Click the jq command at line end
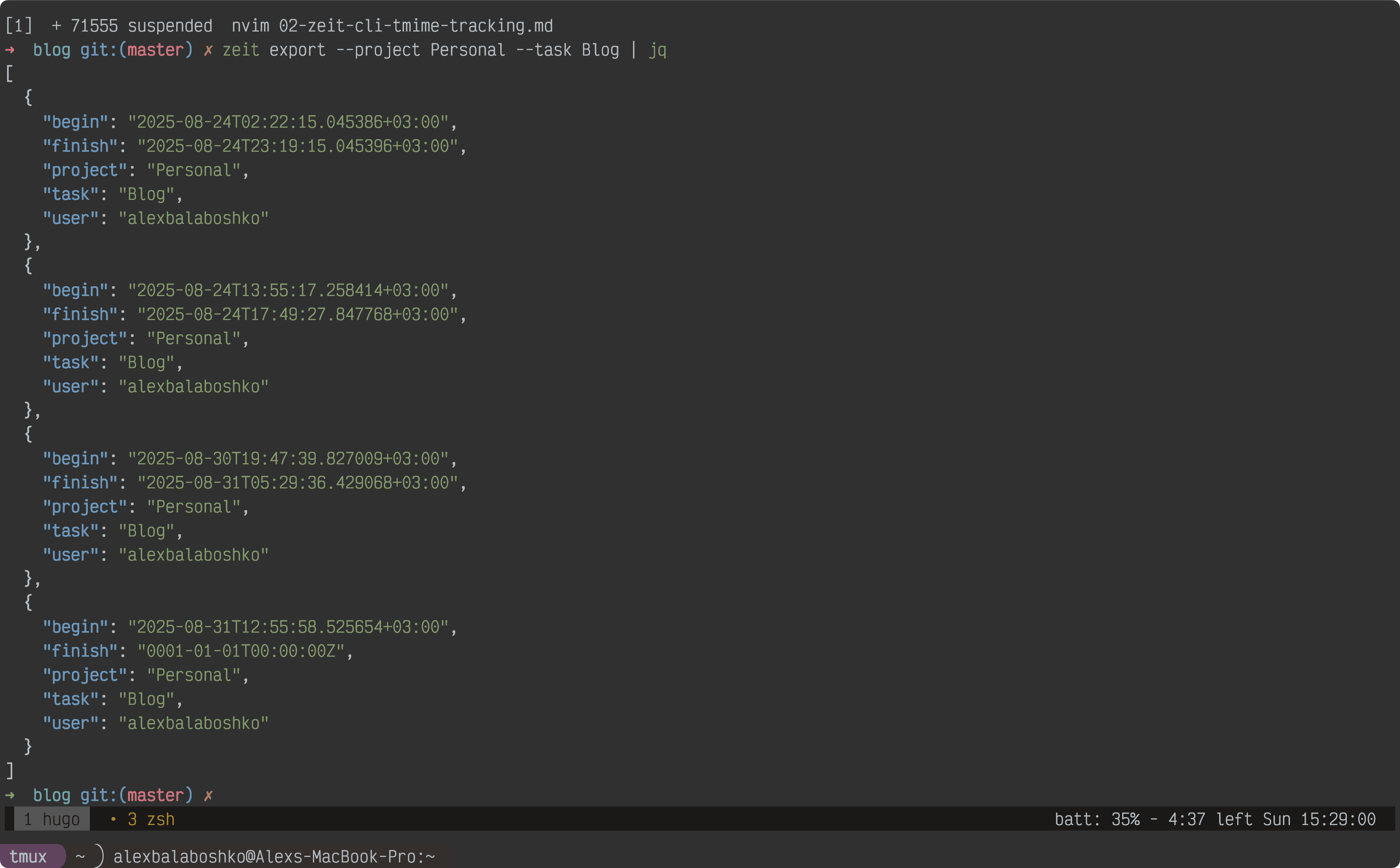The width and height of the screenshot is (1400, 868). coord(658,50)
